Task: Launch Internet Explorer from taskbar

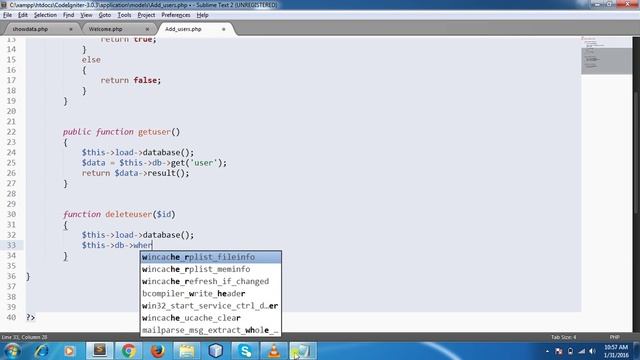Action: point(41,351)
